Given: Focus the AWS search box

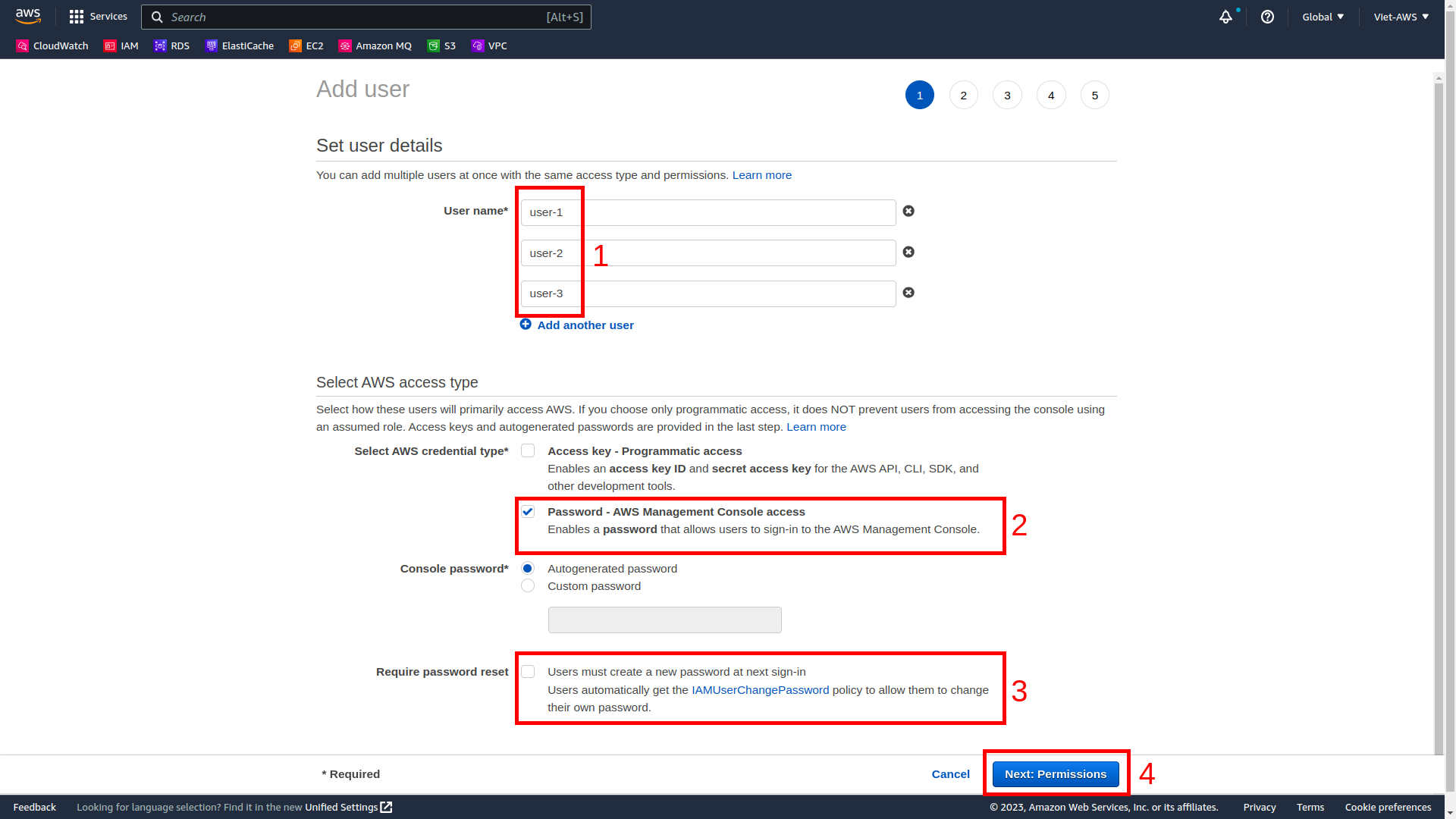Looking at the screenshot, I should pos(366,17).
